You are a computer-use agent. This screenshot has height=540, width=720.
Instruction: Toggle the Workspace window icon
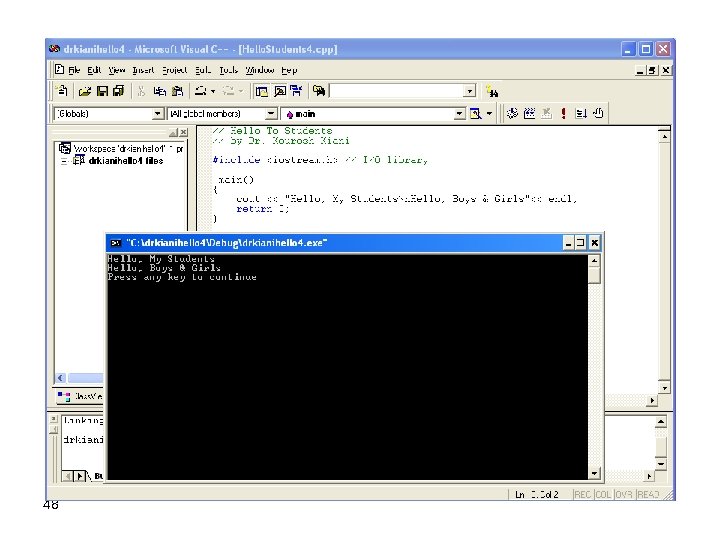pos(262,91)
